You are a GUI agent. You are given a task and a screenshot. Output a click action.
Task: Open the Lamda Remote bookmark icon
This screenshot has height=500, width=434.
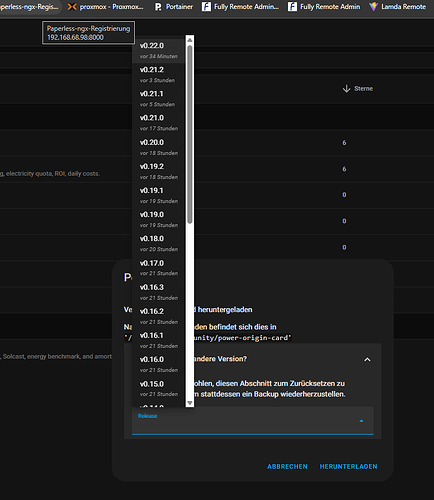pos(374,6)
